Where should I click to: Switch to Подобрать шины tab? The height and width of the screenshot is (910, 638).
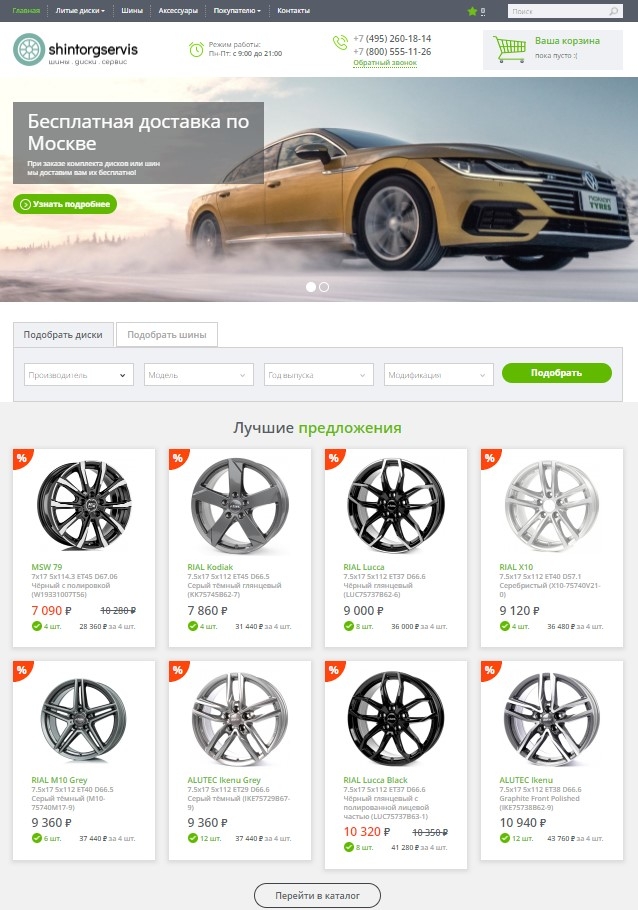point(167,335)
